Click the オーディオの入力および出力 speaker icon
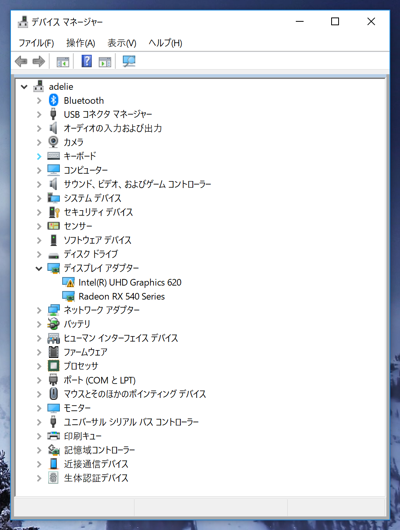The height and width of the screenshot is (530, 400). (x=53, y=128)
